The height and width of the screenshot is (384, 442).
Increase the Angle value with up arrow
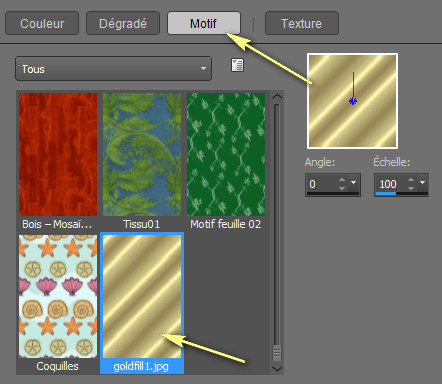[342, 180]
